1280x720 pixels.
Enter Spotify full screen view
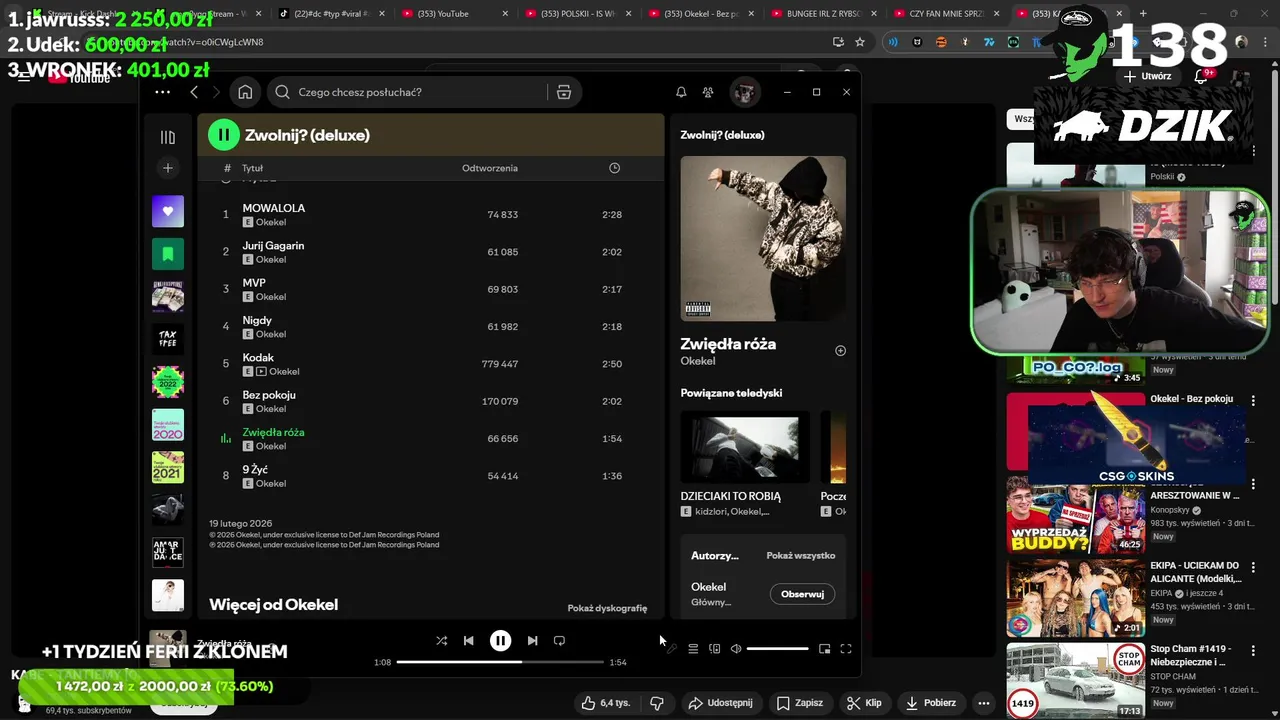point(846,649)
